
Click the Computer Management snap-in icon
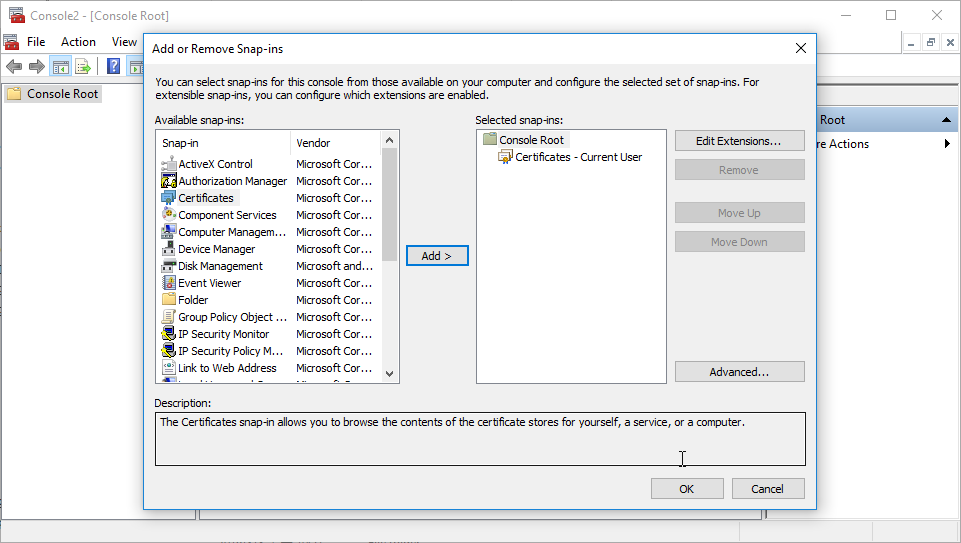click(169, 232)
